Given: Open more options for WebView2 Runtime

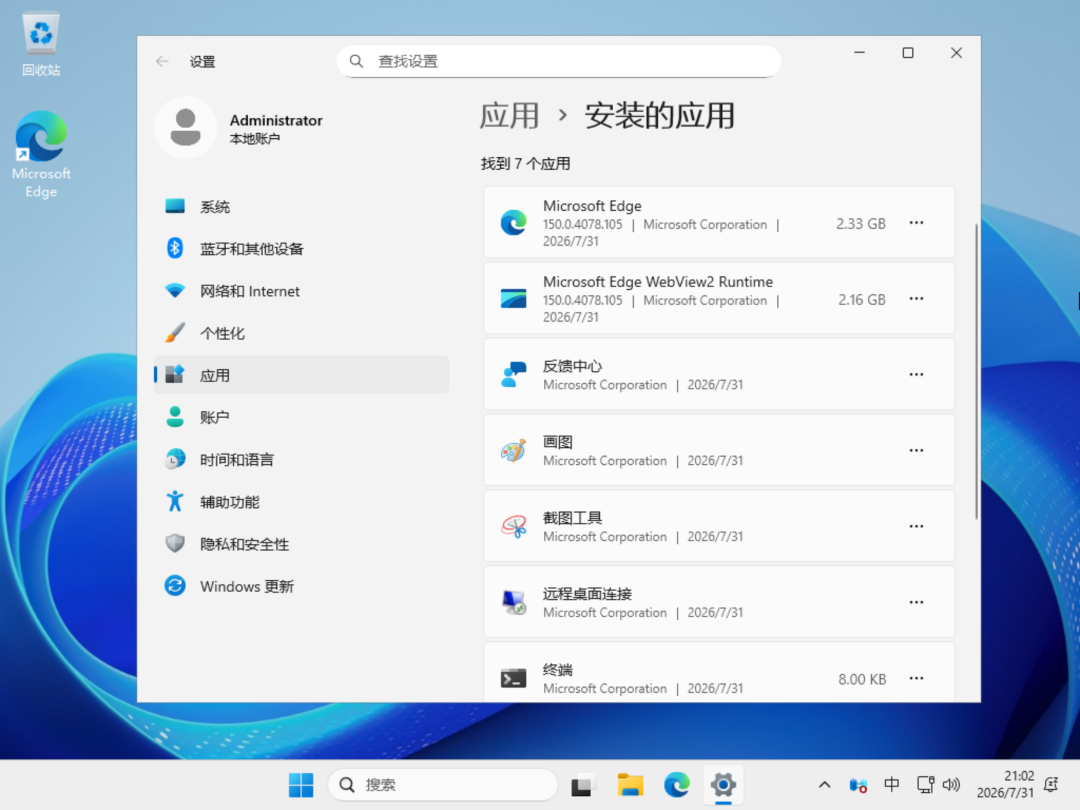Looking at the screenshot, I should click(x=916, y=298).
